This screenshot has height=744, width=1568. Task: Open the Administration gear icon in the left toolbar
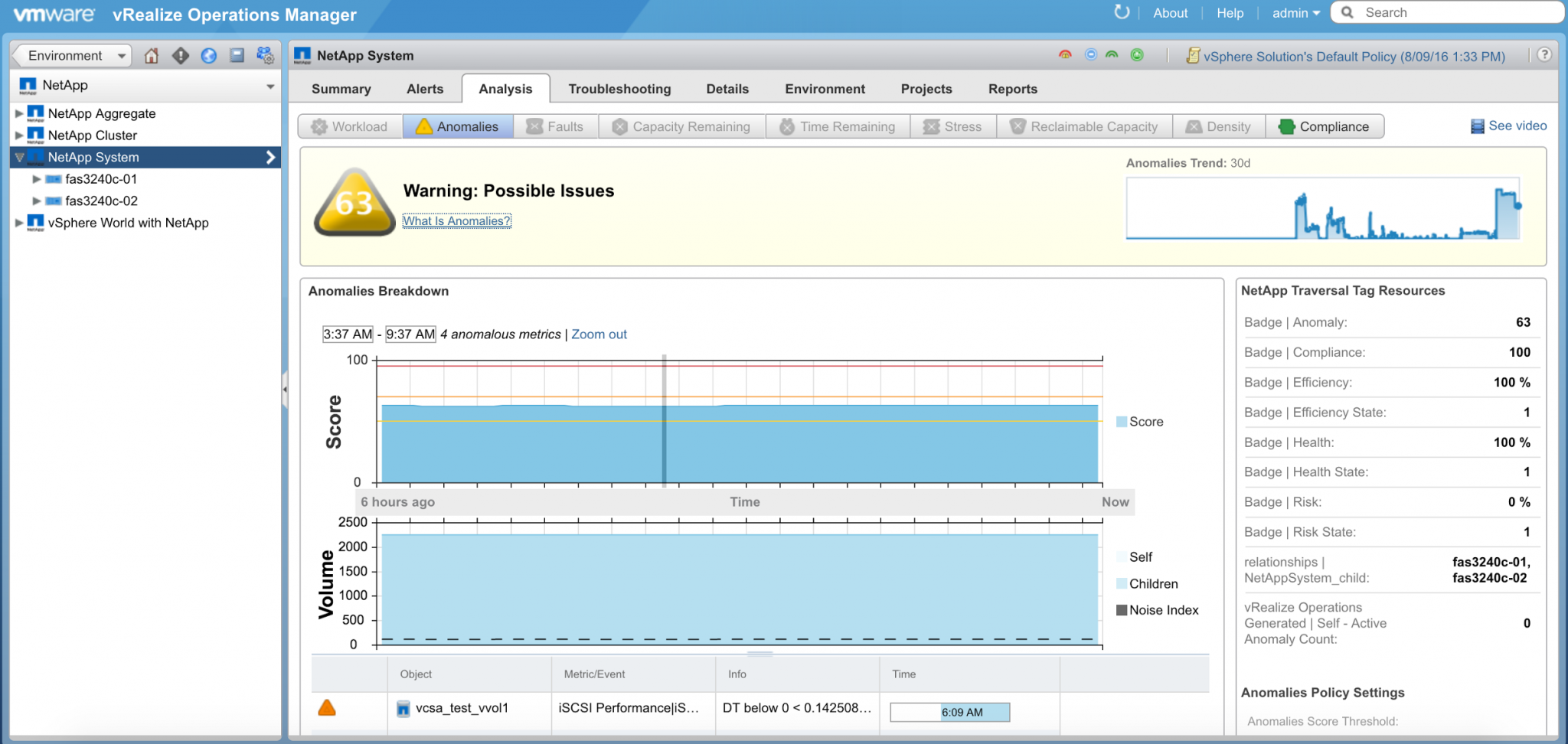[266, 55]
